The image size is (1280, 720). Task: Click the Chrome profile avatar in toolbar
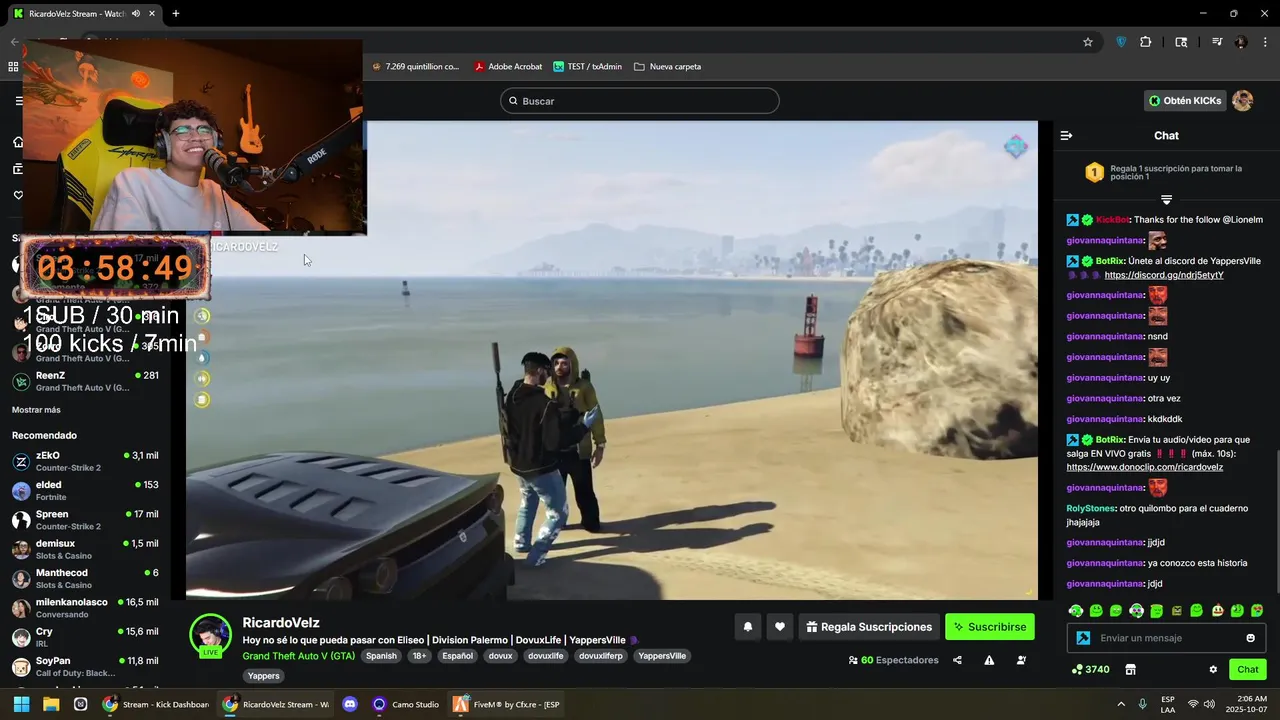1241,42
